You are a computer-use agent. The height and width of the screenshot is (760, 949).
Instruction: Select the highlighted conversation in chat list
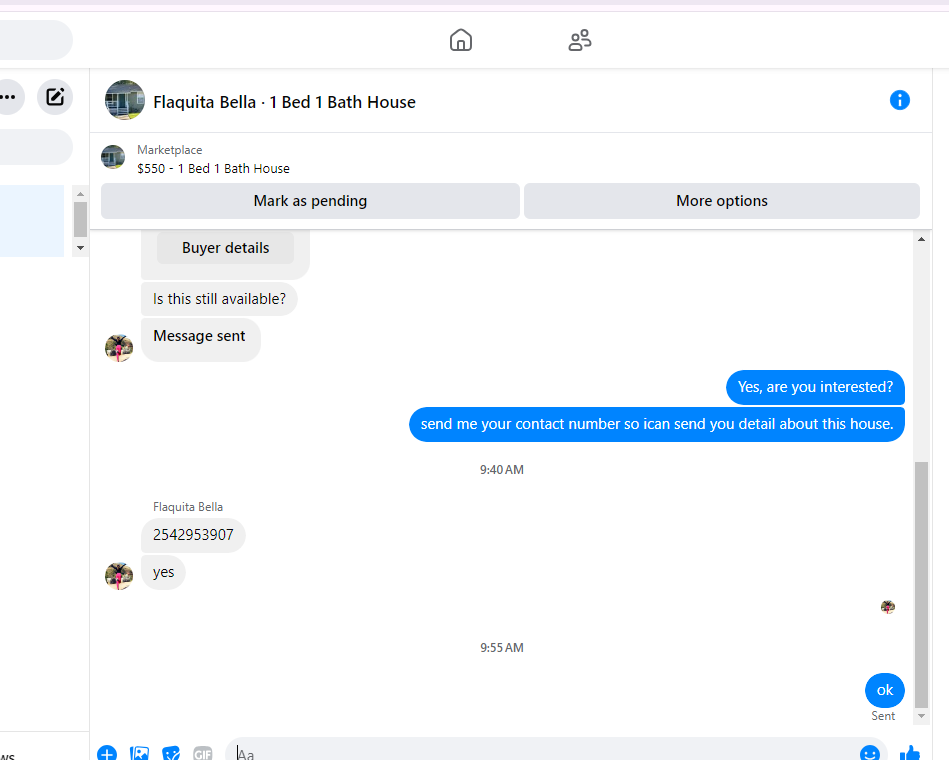tap(31, 221)
